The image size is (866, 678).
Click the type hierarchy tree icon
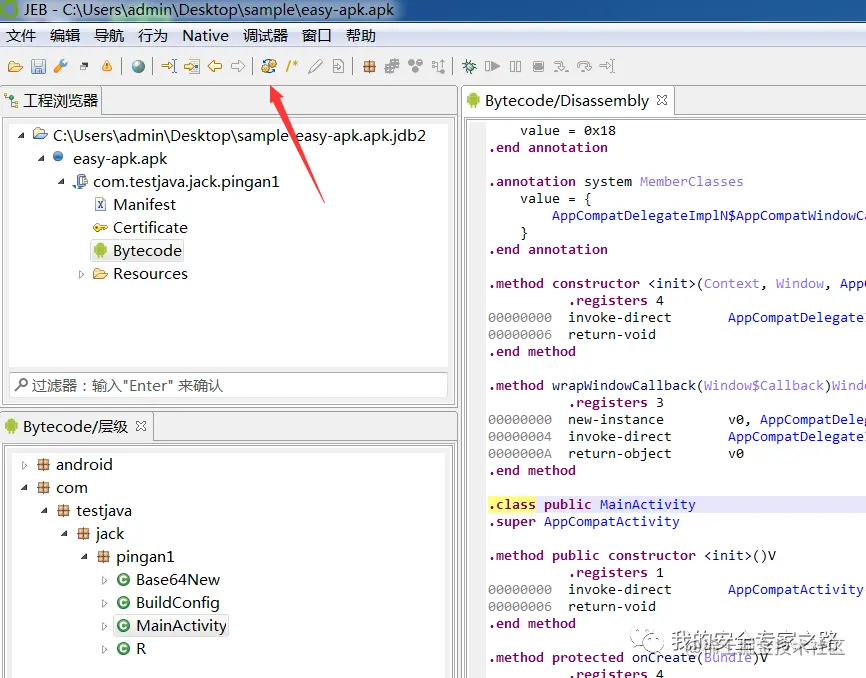click(439, 67)
